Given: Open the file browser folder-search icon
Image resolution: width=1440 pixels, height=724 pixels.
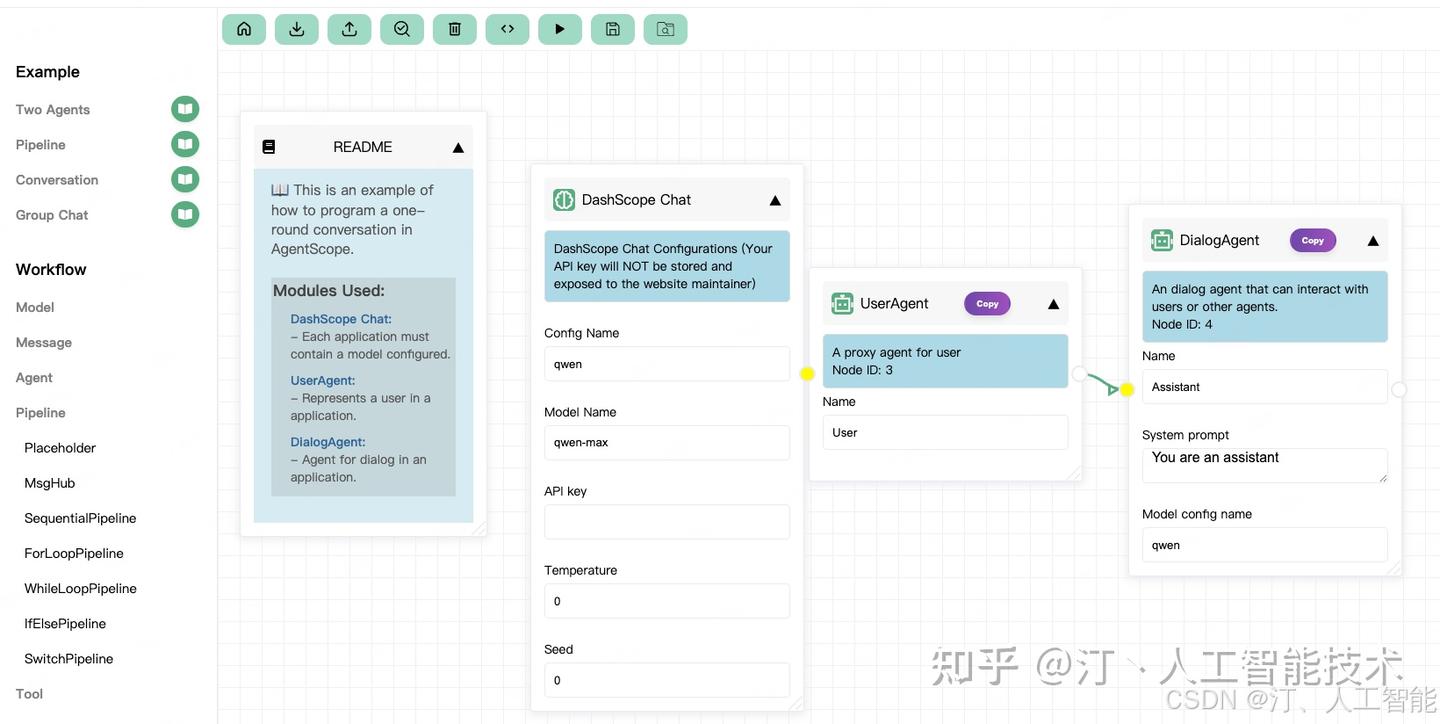Looking at the screenshot, I should [x=665, y=29].
